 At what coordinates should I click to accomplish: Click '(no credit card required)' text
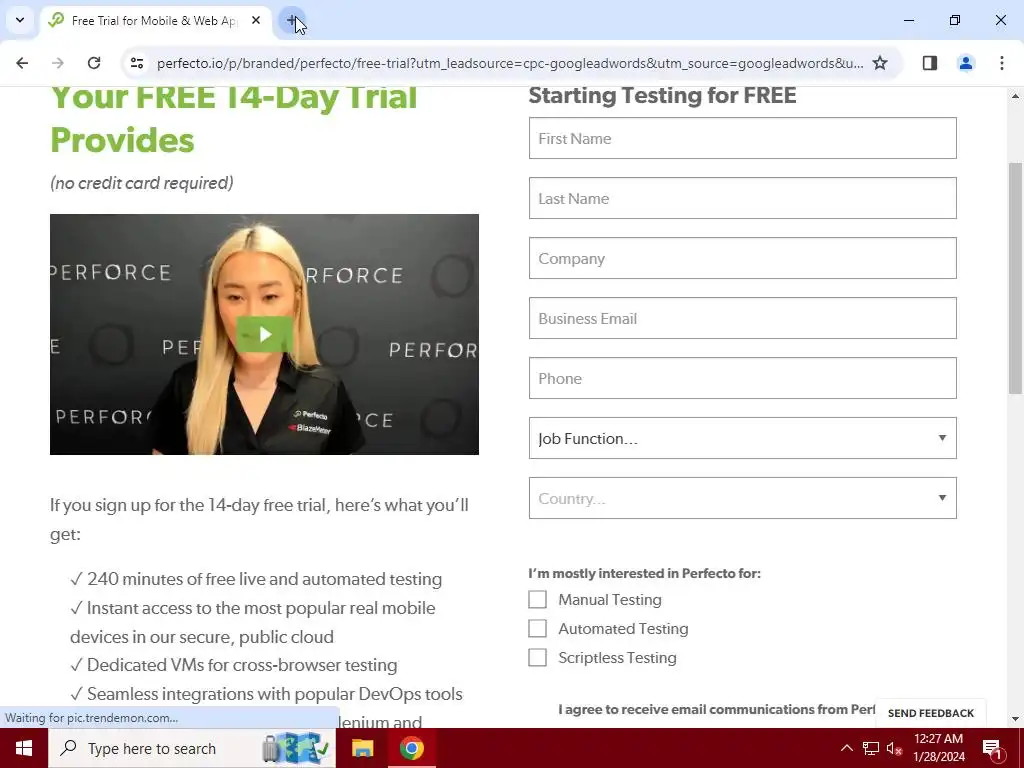pyautogui.click(x=142, y=183)
